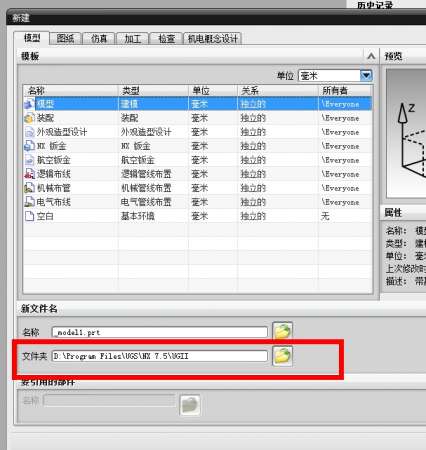
Task: Open the 检查 tab
Action: [x=166, y=39]
